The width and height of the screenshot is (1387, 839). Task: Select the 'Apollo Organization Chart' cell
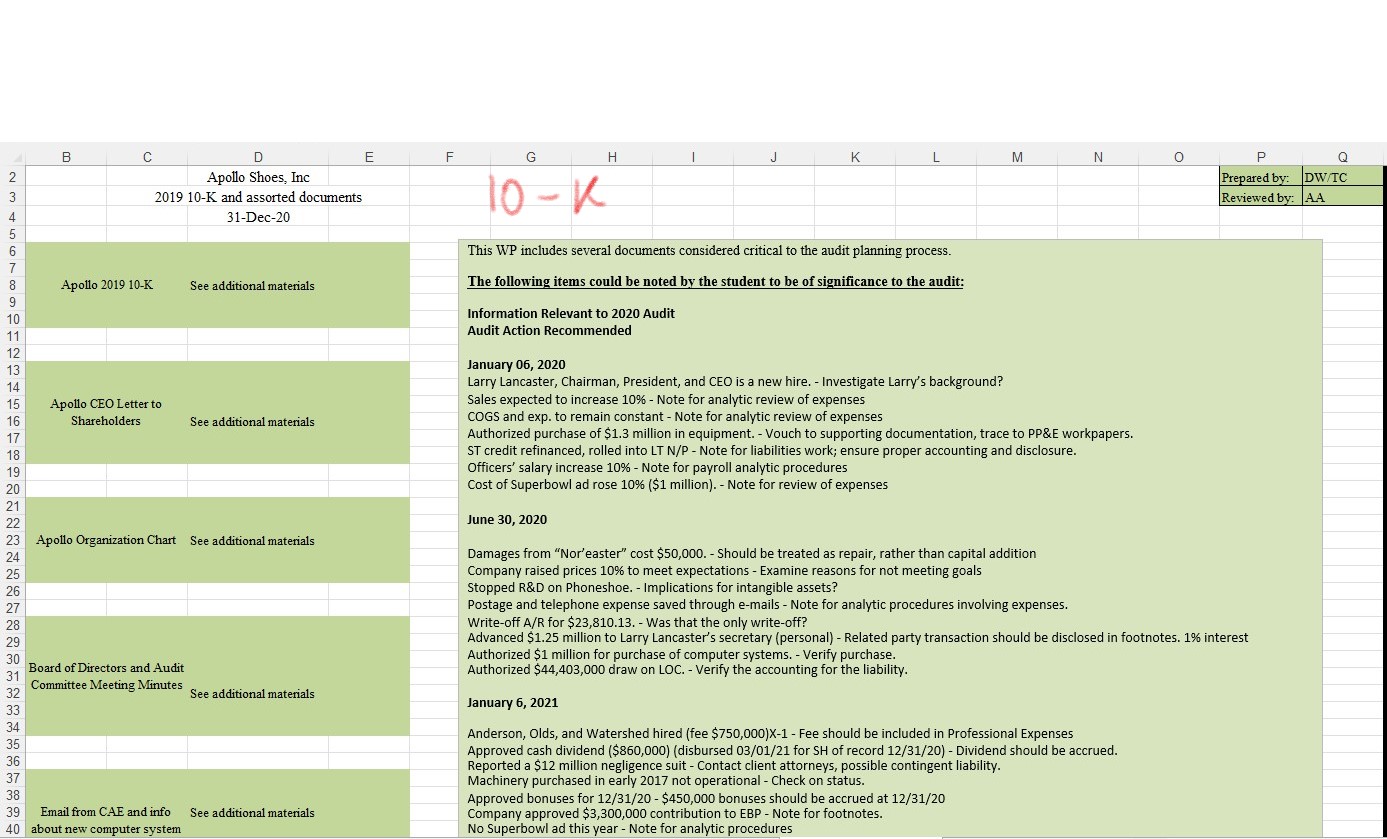106,540
